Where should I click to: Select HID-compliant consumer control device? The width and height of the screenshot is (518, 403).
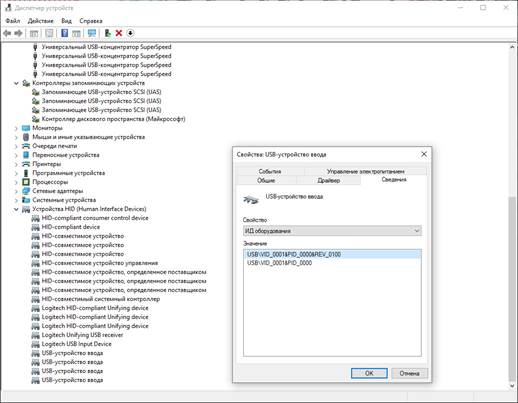(x=95, y=218)
